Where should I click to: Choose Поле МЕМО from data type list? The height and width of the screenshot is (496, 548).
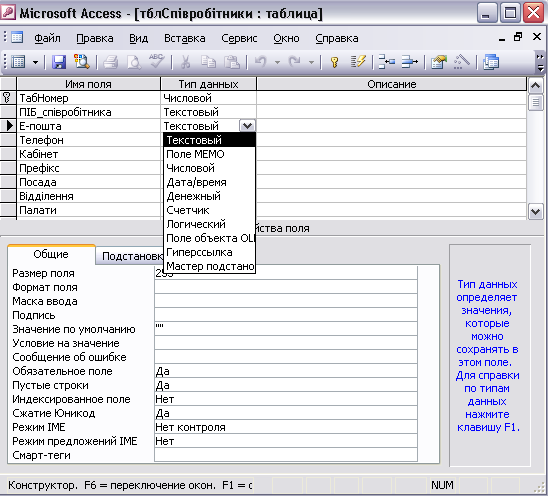tap(209, 154)
